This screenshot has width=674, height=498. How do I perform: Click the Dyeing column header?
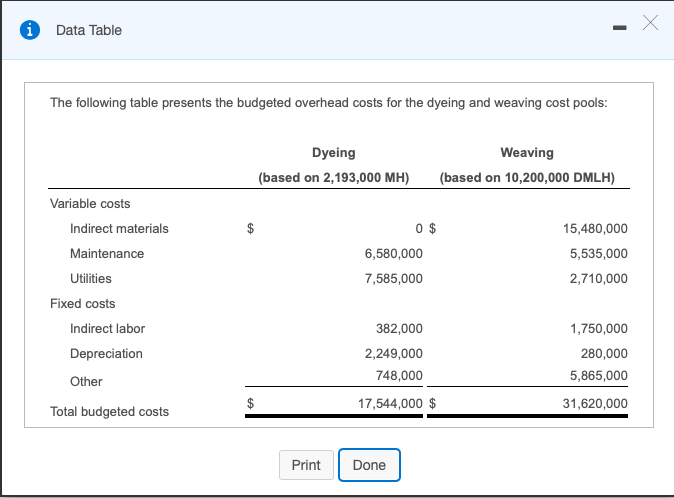coord(334,153)
